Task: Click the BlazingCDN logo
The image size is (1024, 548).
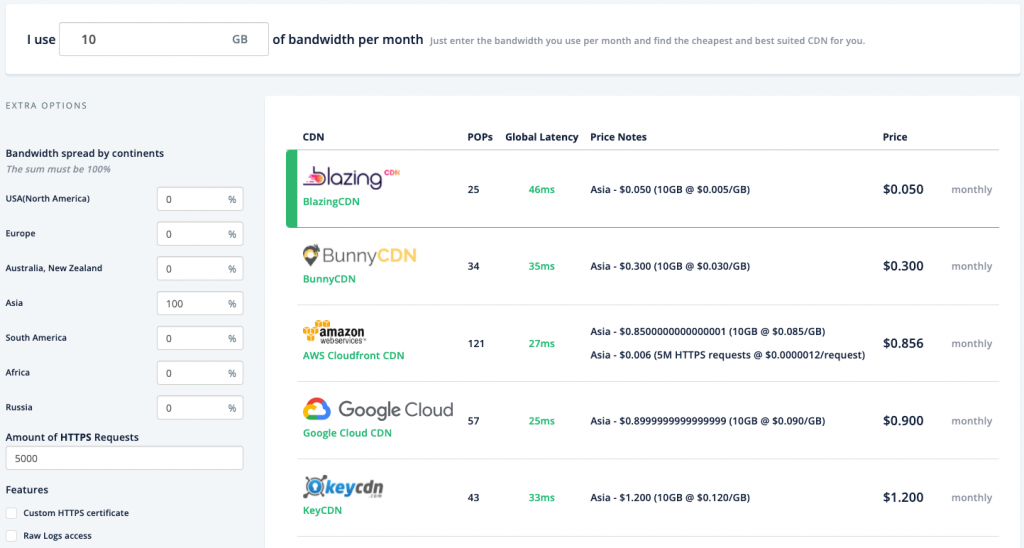Action: click(351, 178)
